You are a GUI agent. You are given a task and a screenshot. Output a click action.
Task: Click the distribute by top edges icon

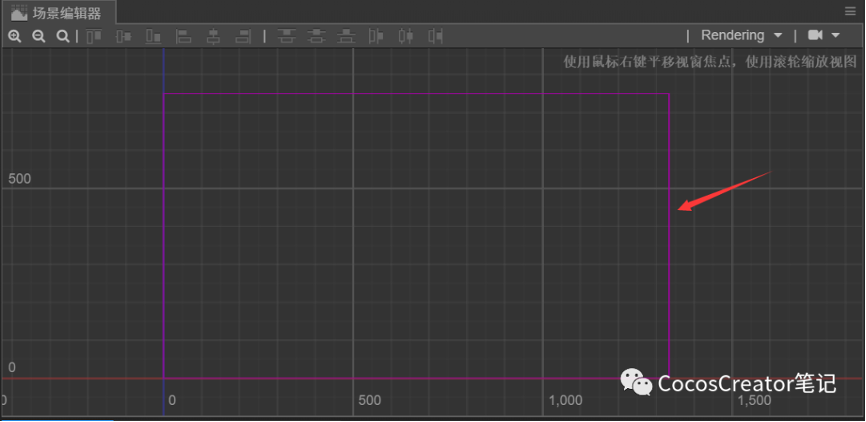point(287,36)
